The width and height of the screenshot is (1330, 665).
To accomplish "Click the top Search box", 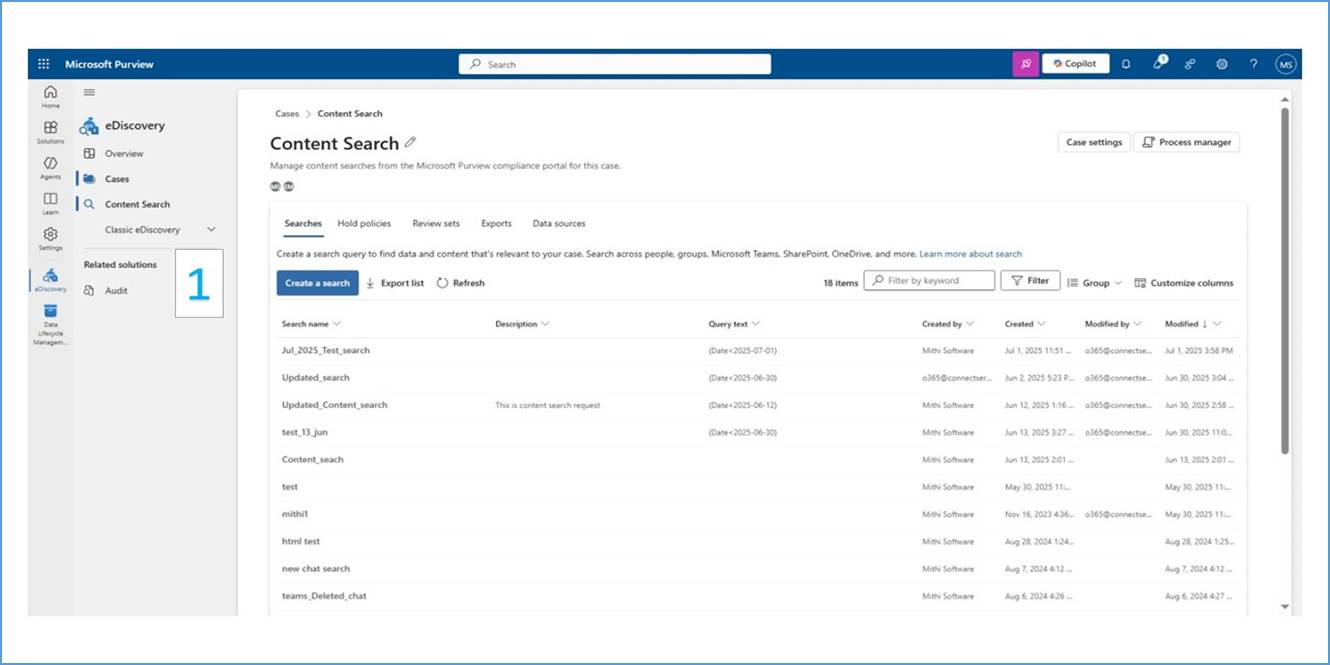I will [x=615, y=64].
